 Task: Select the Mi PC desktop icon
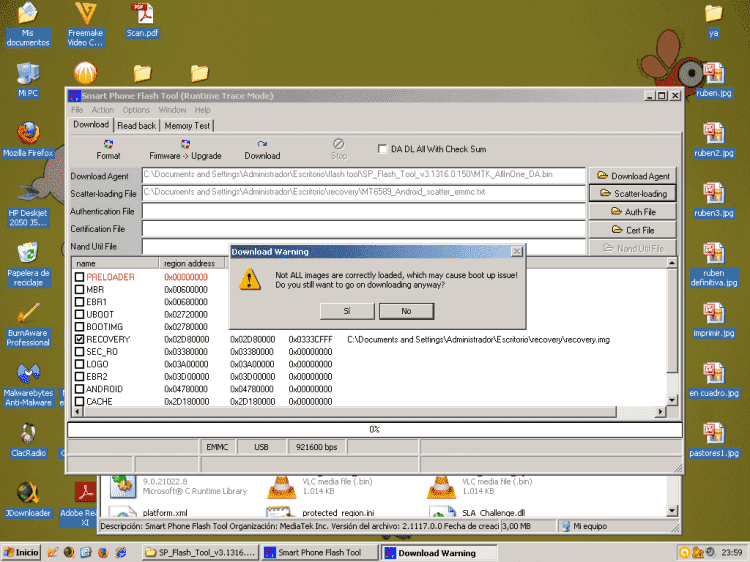(x=28, y=80)
